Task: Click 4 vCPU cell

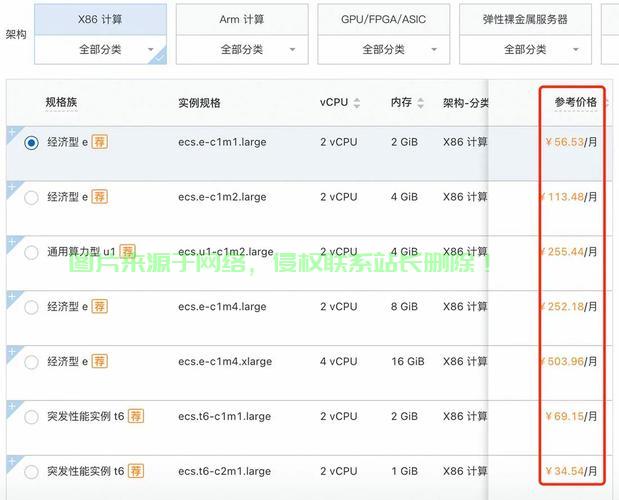Action: (339, 361)
